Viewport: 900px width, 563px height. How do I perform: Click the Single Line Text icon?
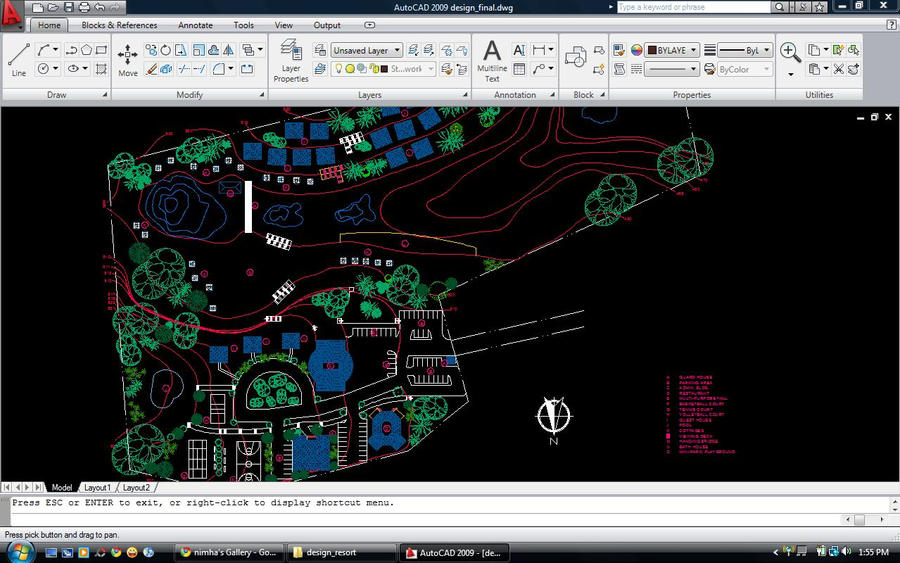click(x=519, y=50)
